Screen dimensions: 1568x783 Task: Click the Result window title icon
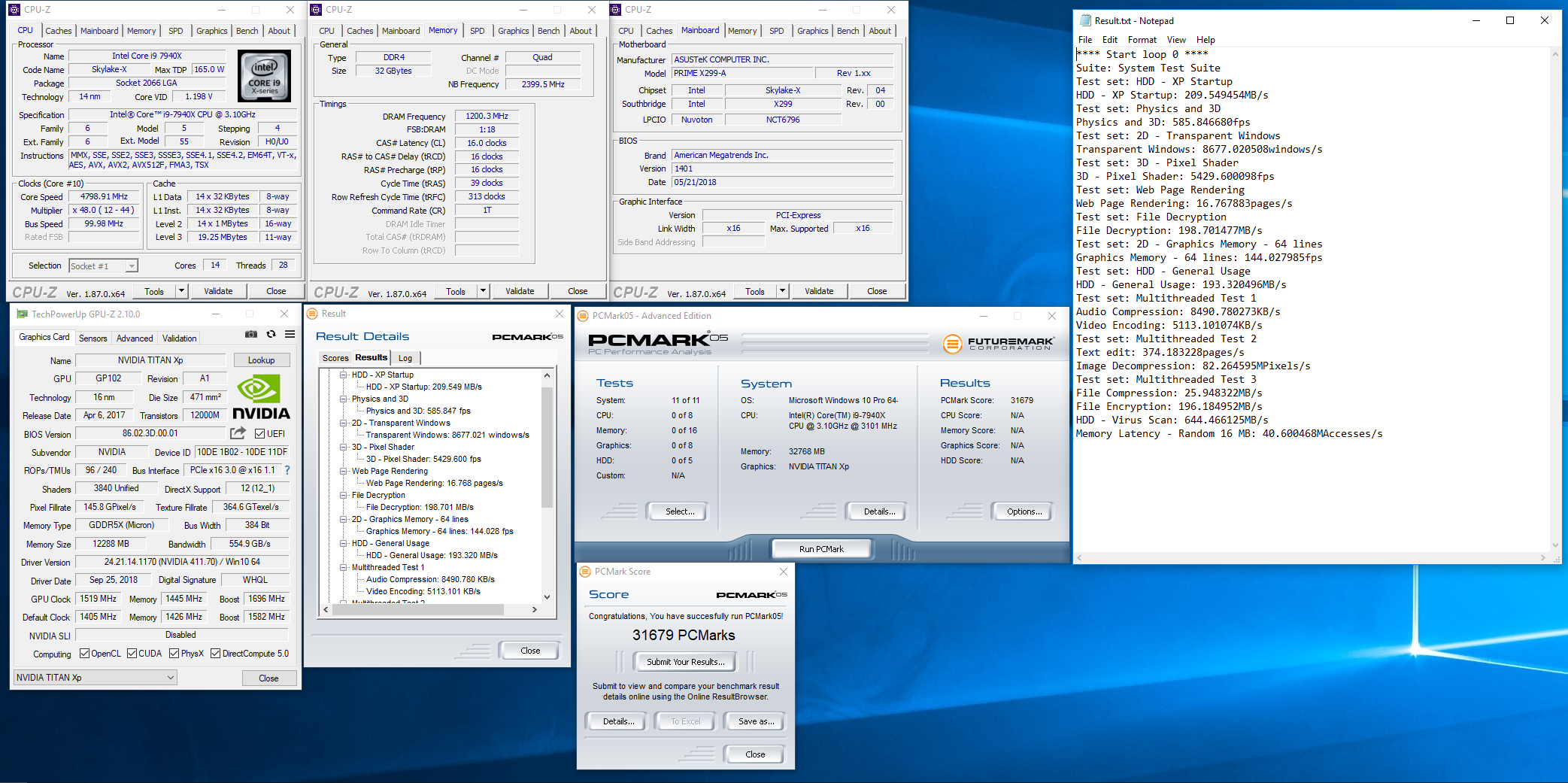click(313, 314)
